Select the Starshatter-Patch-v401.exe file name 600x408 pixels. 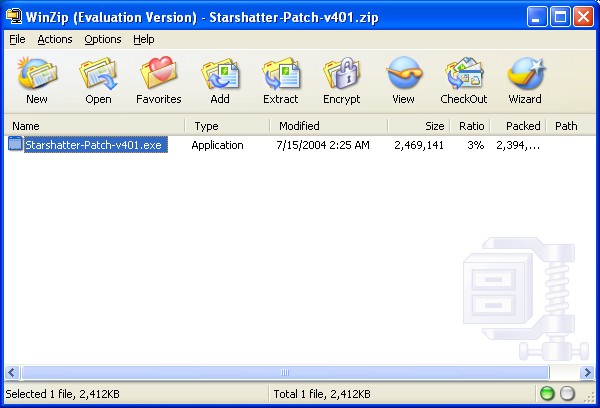[x=96, y=145]
